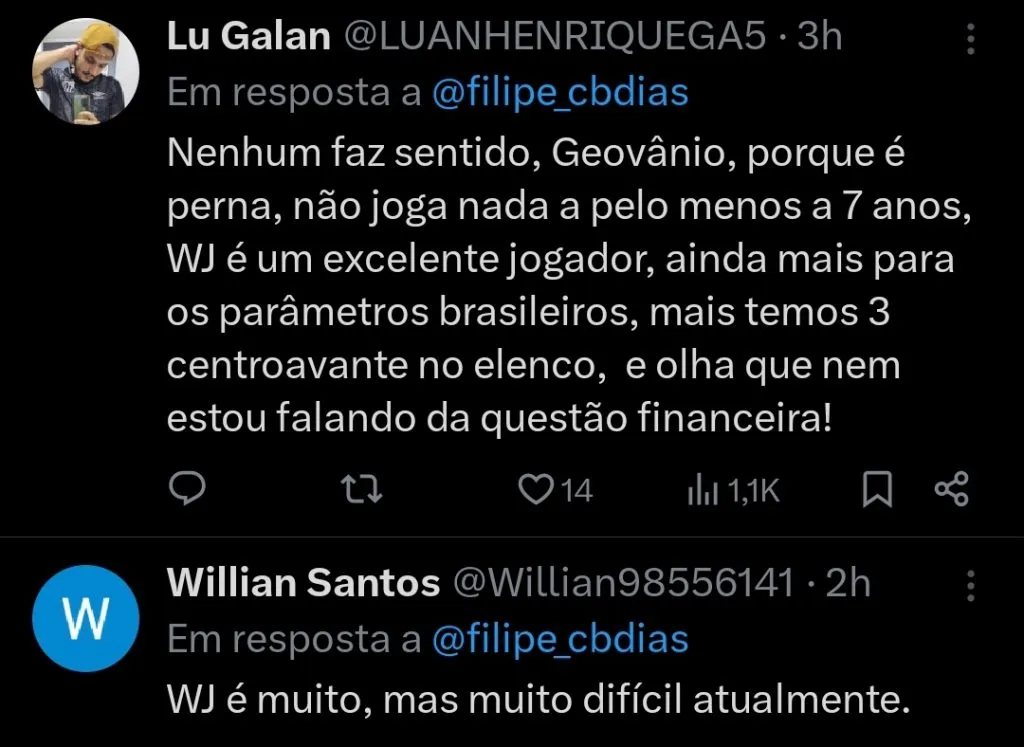View Lu Galan's profile picture
This screenshot has height=747, width=1024.
85,72
